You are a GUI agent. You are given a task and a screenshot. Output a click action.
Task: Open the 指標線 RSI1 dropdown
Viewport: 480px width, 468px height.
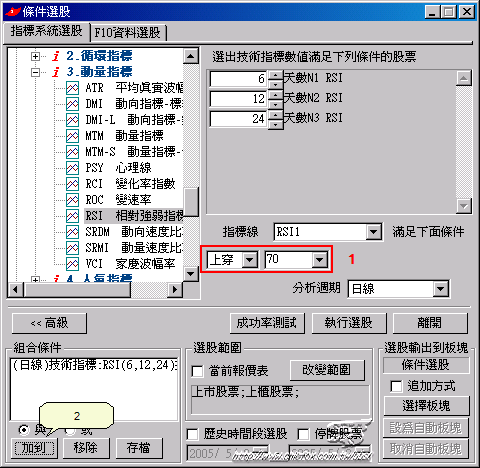(x=373, y=232)
